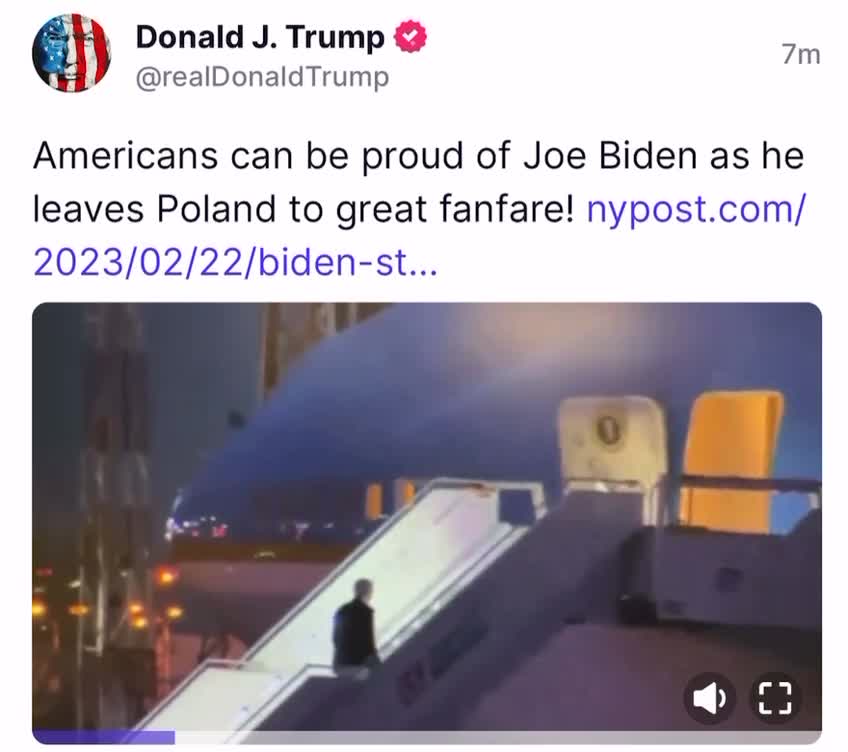The width and height of the screenshot is (848, 752).
Task: Follow the nypost.com/ link text
Action: coord(697,209)
